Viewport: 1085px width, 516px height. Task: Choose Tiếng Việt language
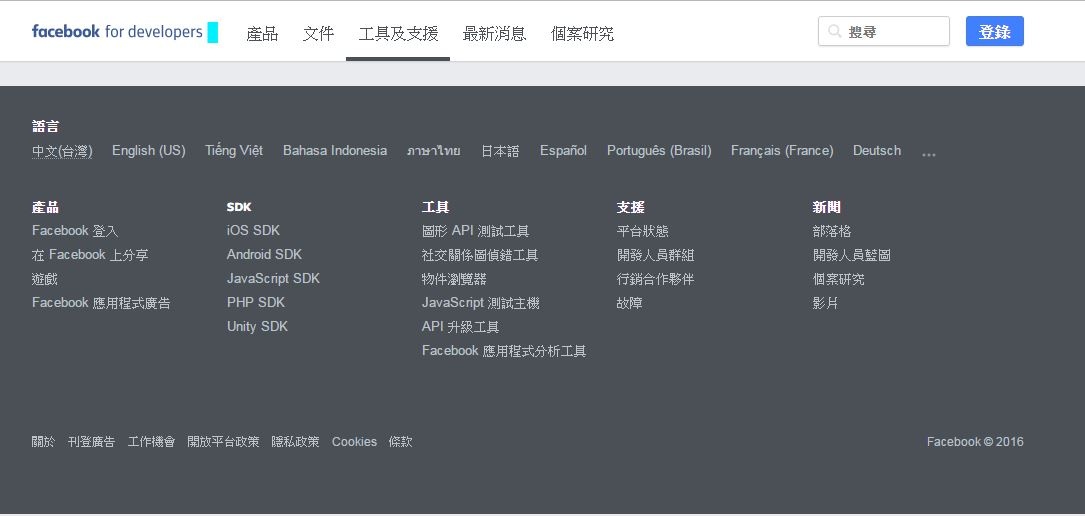coord(234,151)
